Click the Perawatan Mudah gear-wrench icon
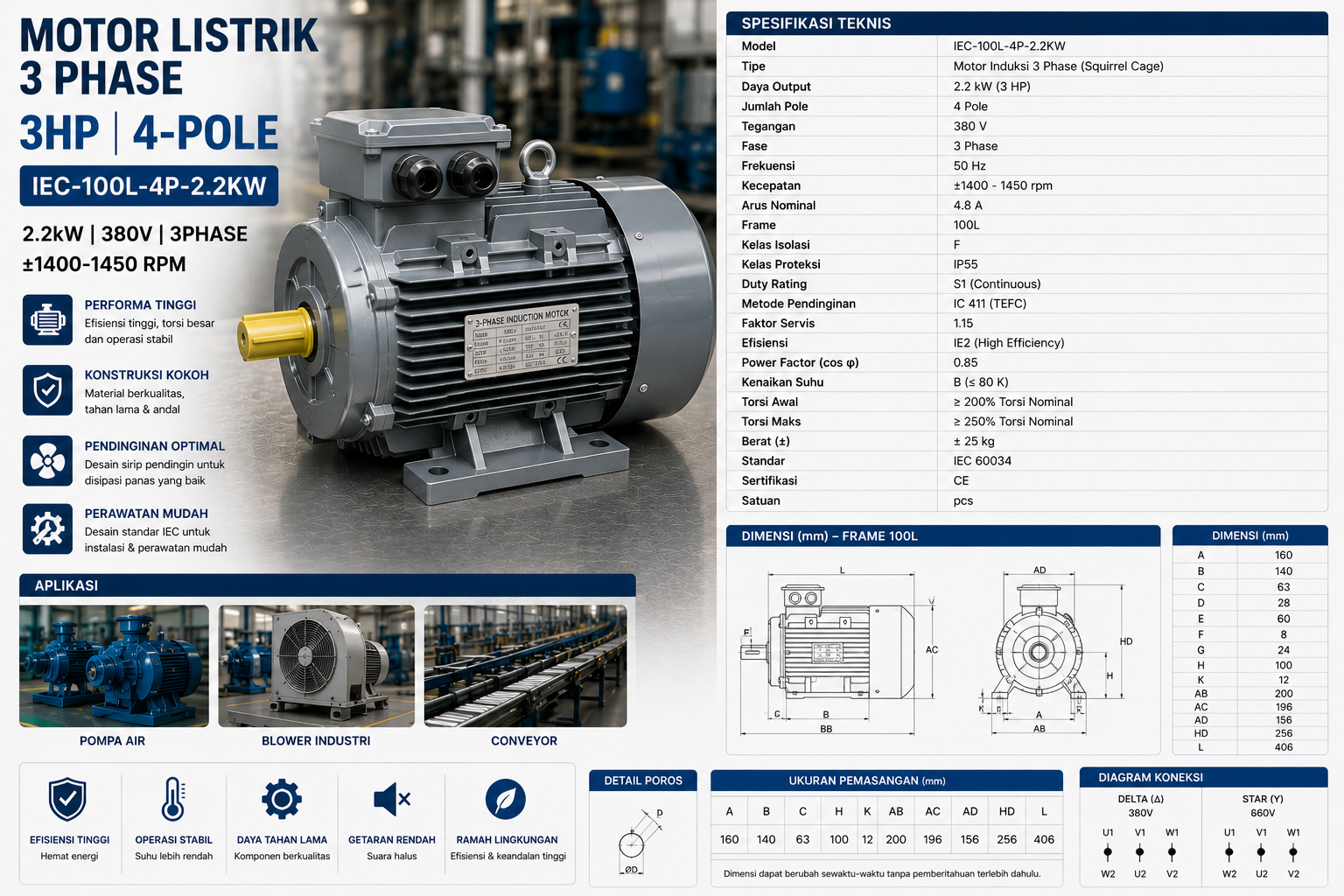 click(47, 528)
